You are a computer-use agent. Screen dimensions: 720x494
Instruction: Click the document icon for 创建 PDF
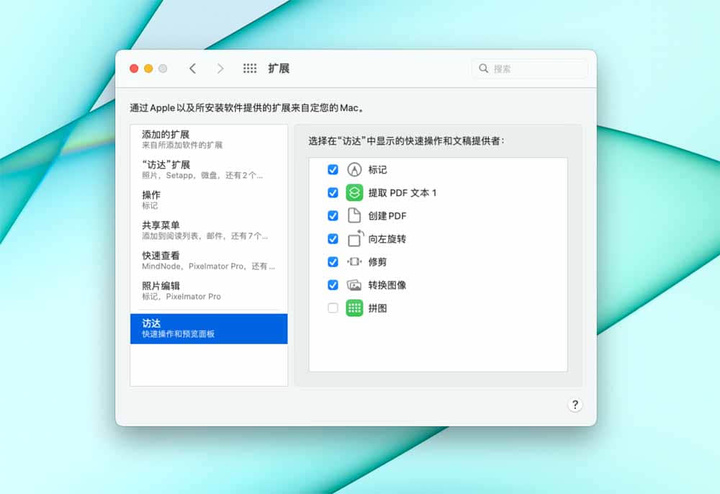(x=354, y=215)
